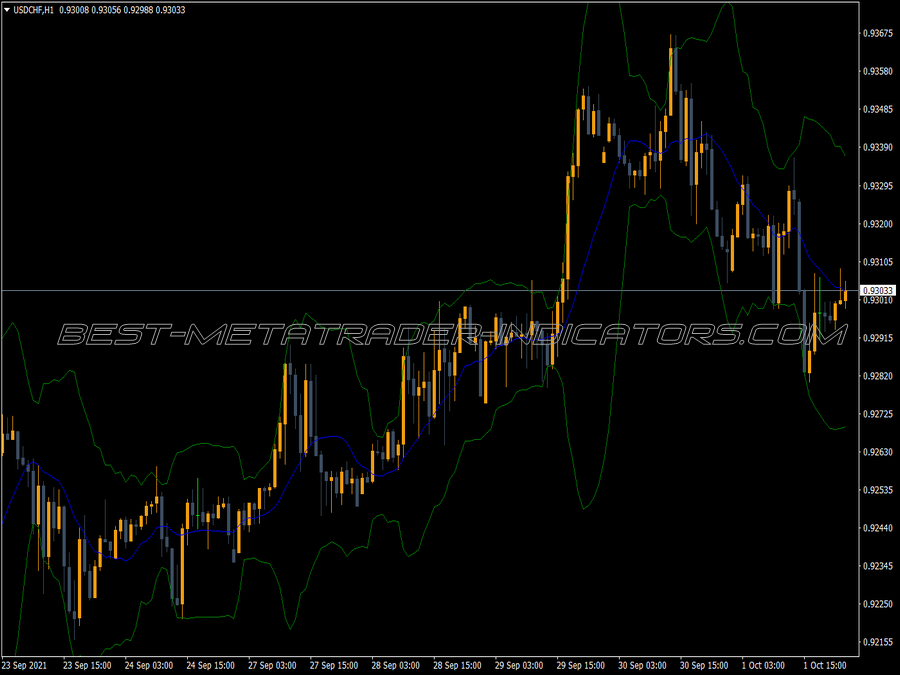Click the 0.93200 price axis label

coord(878,224)
